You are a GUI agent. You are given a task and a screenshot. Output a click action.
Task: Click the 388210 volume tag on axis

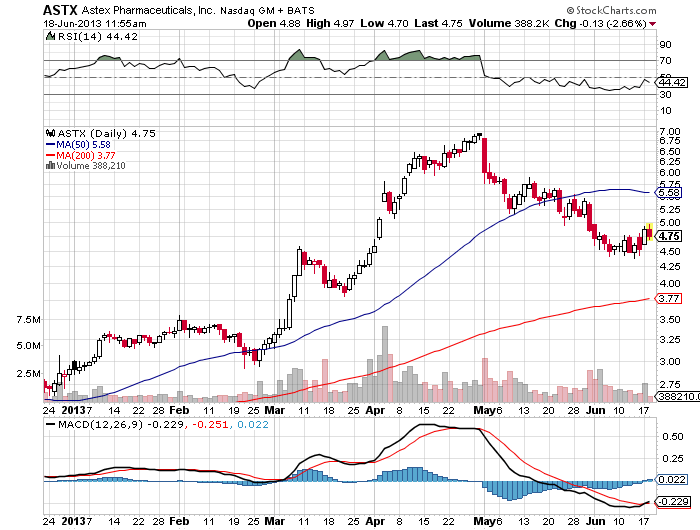[677, 396]
